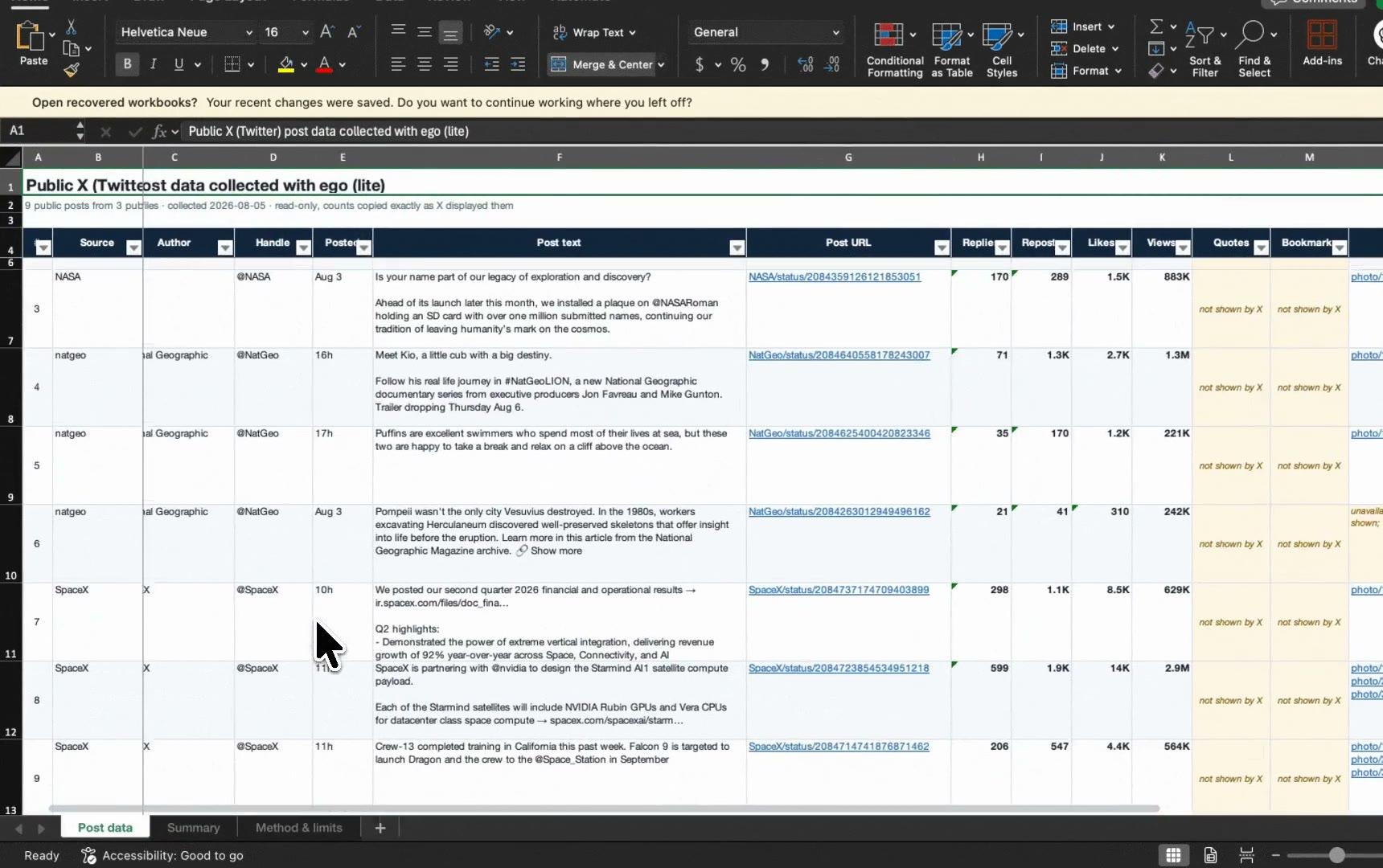Viewport: 1383px width, 868px height.
Task: Cut selection with the scissors icon
Action: (x=71, y=27)
